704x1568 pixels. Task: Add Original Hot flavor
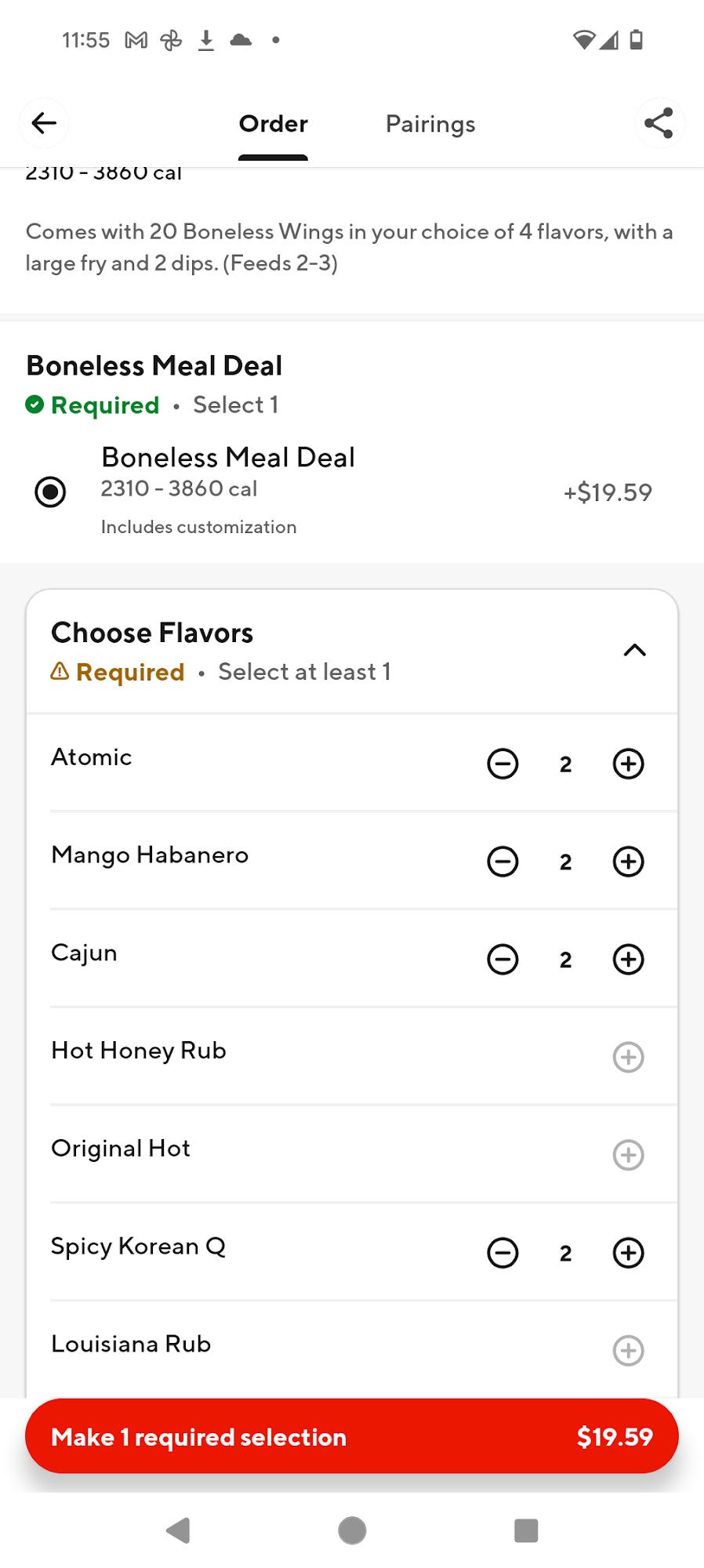tap(628, 1155)
